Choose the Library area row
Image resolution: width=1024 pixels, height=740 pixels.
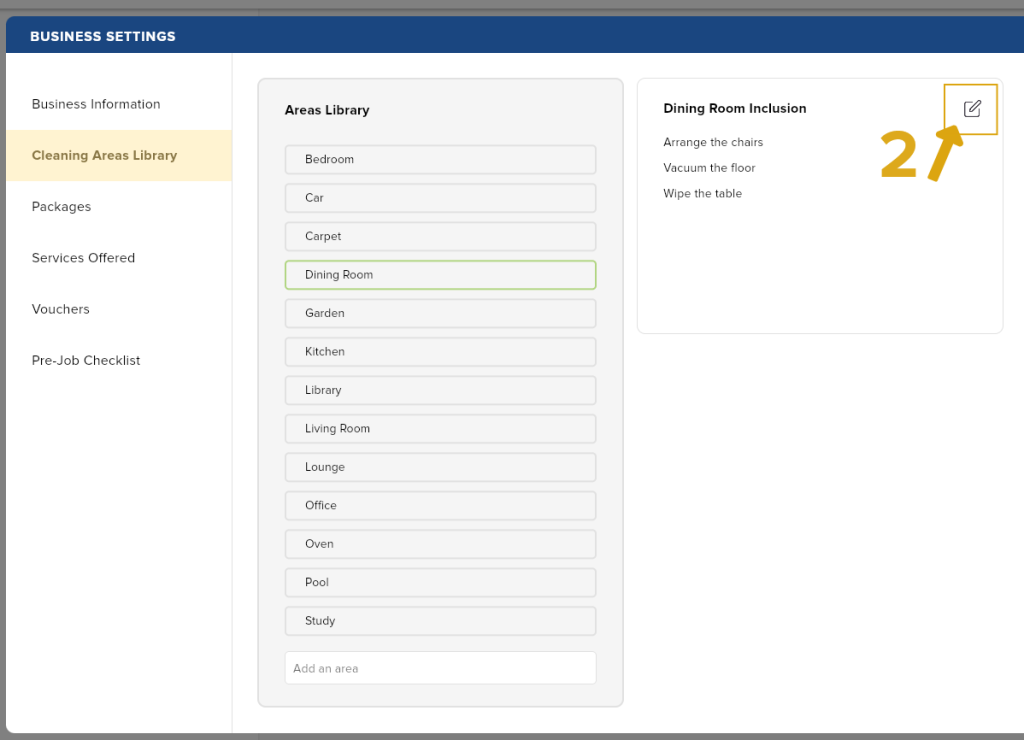(x=440, y=390)
